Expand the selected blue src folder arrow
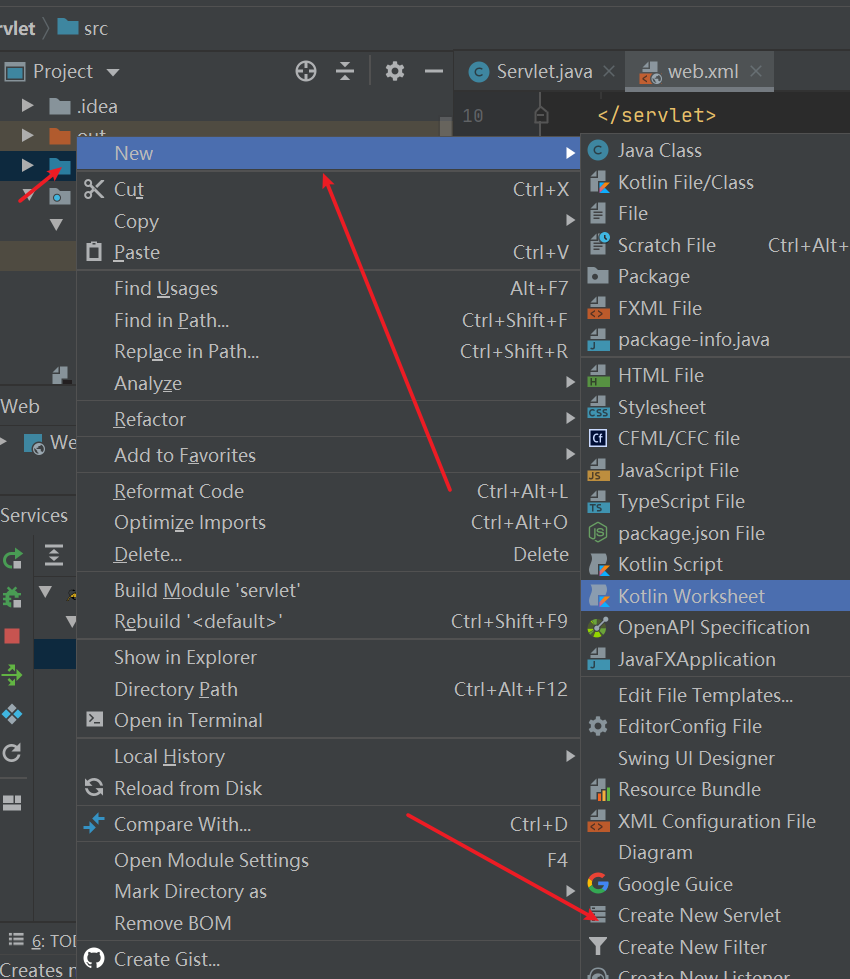The image size is (850, 979). point(27,165)
